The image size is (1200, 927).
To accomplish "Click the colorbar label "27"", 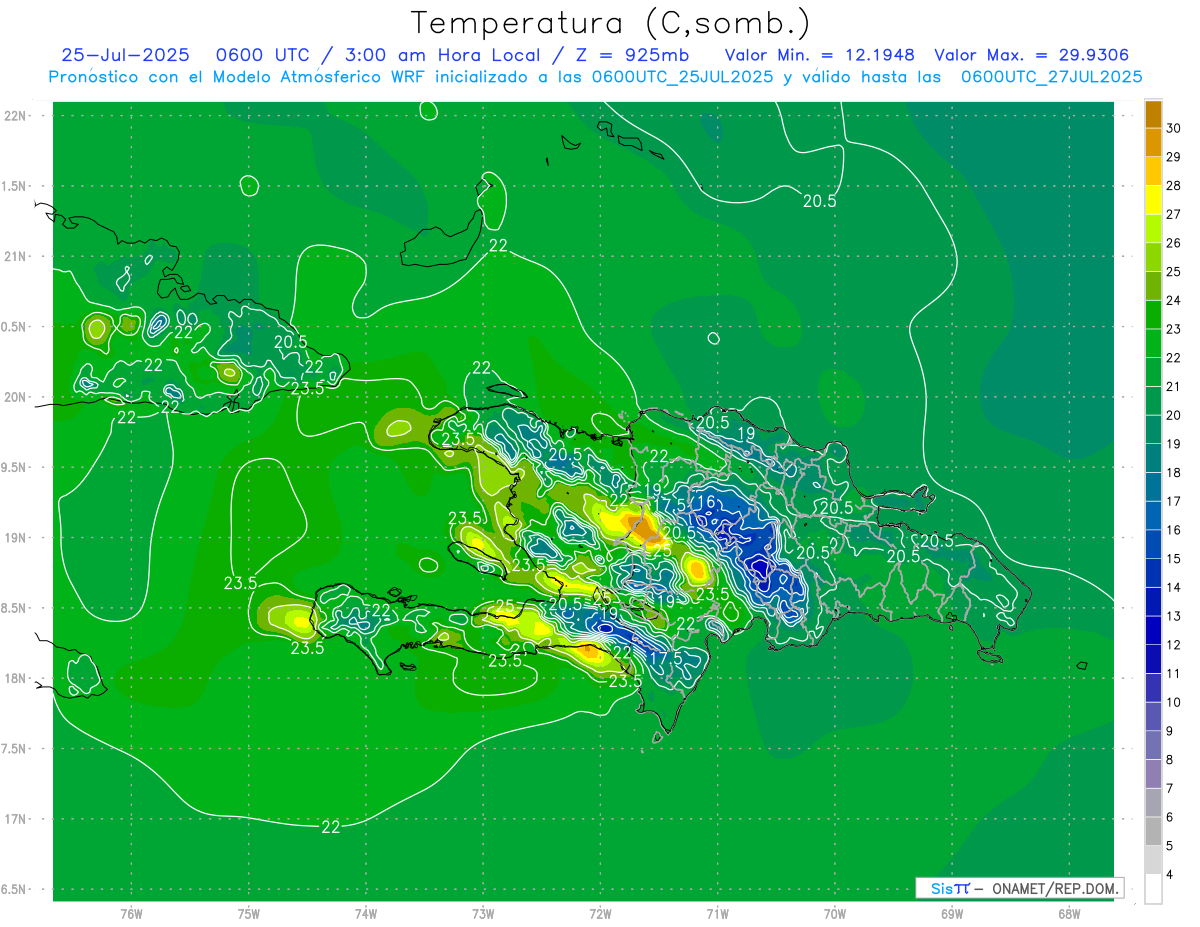I will click(x=1175, y=215).
